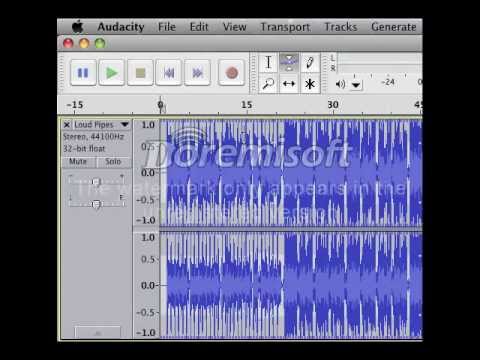Click the lower channel vertical scale at 0.0
The width and height of the screenshot is (480, 360).
tap(148, 285)
